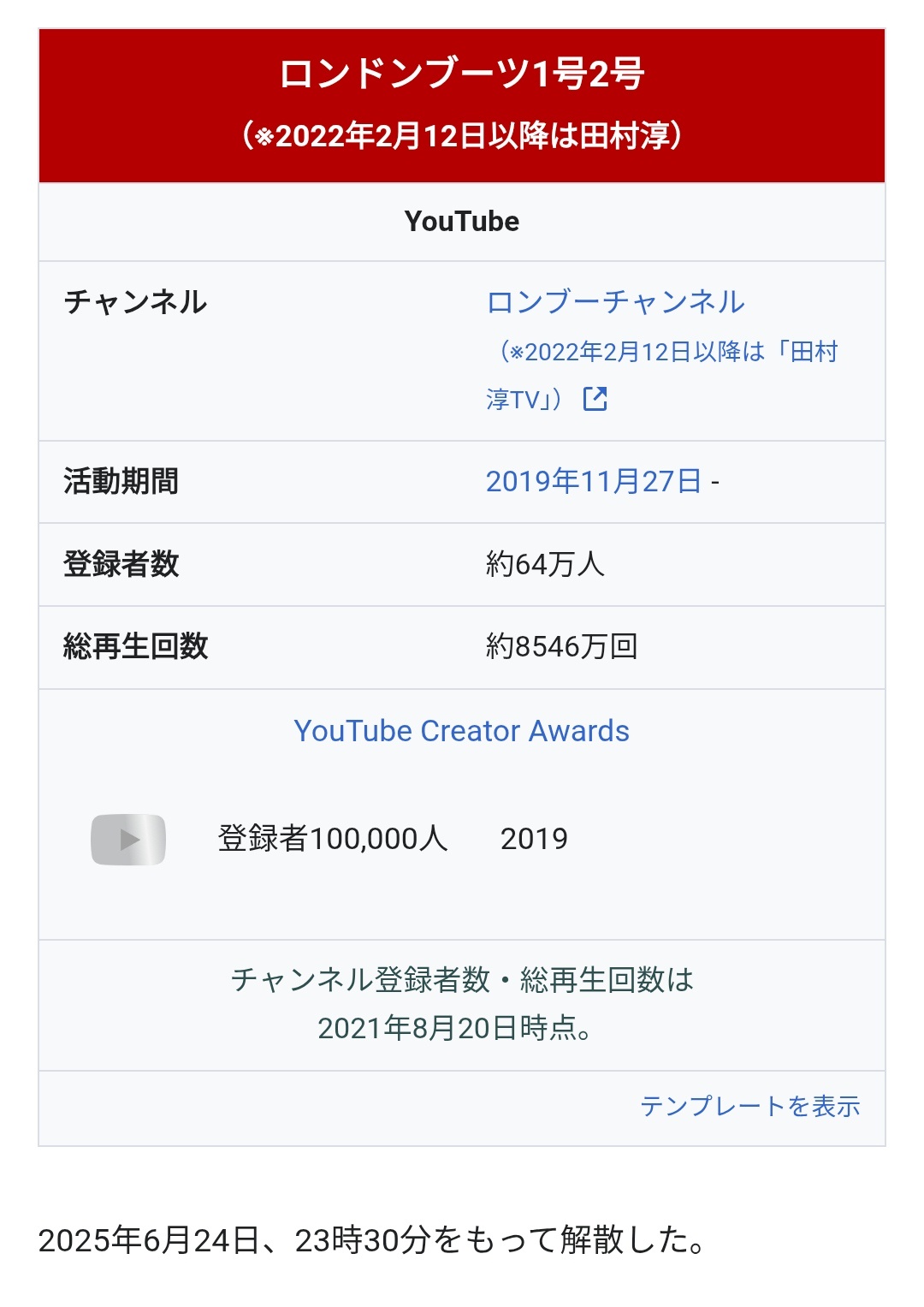Image resolution: width=924 pixels, height=1307 pixels.
Task: Open the external link icon after 淳TV
Action: pos(595,399)
